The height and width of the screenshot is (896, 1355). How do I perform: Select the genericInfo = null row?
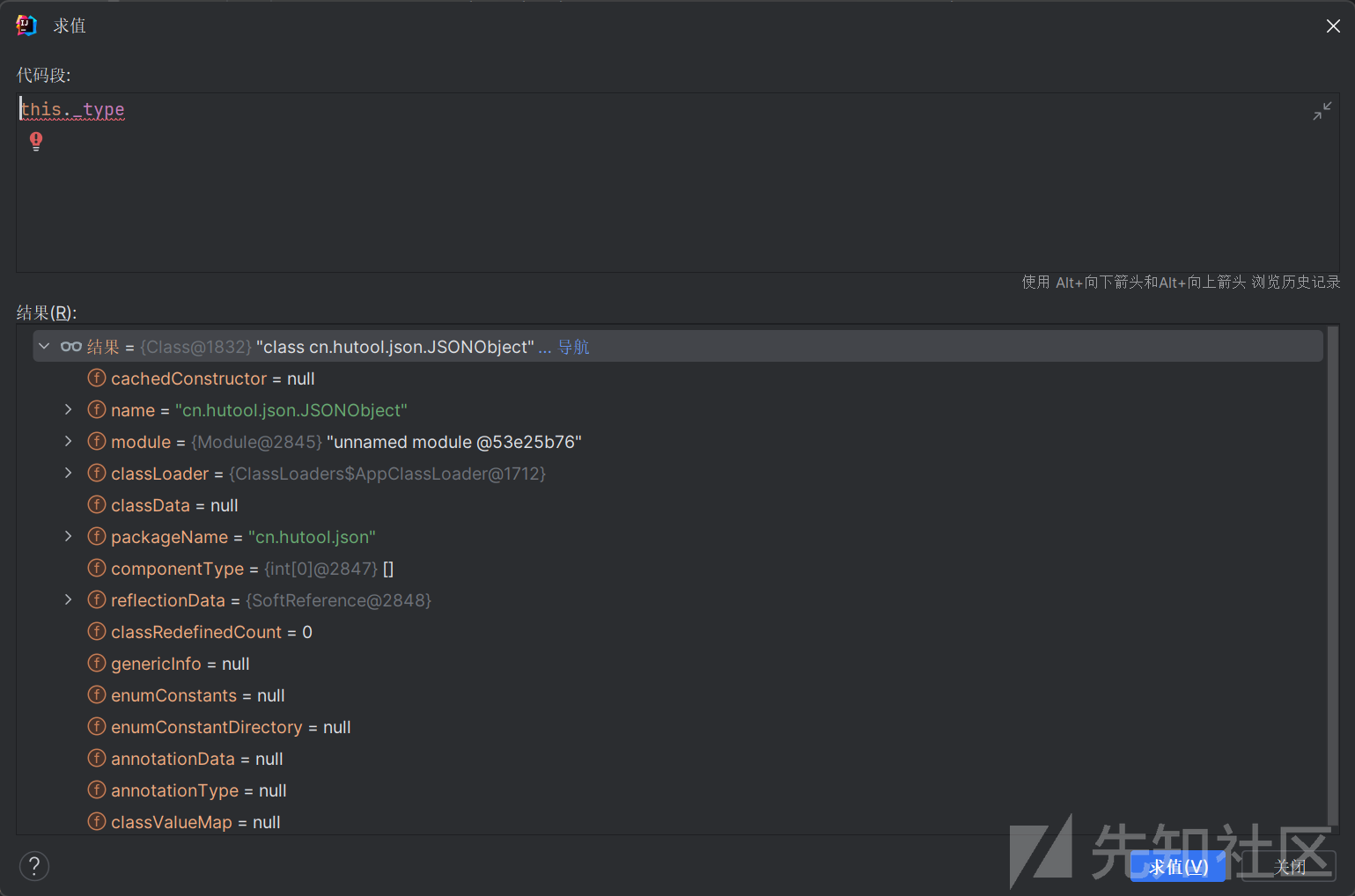pos(678,664)
